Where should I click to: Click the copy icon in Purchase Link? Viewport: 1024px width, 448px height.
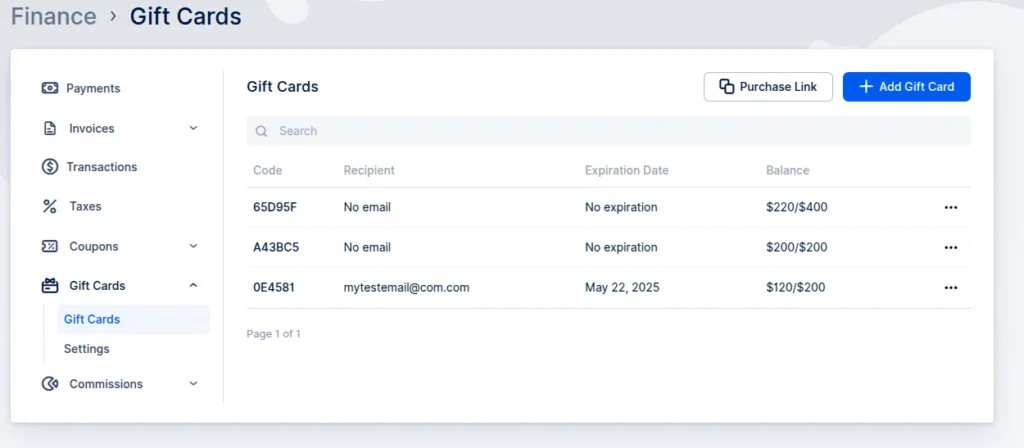(726, 87)
